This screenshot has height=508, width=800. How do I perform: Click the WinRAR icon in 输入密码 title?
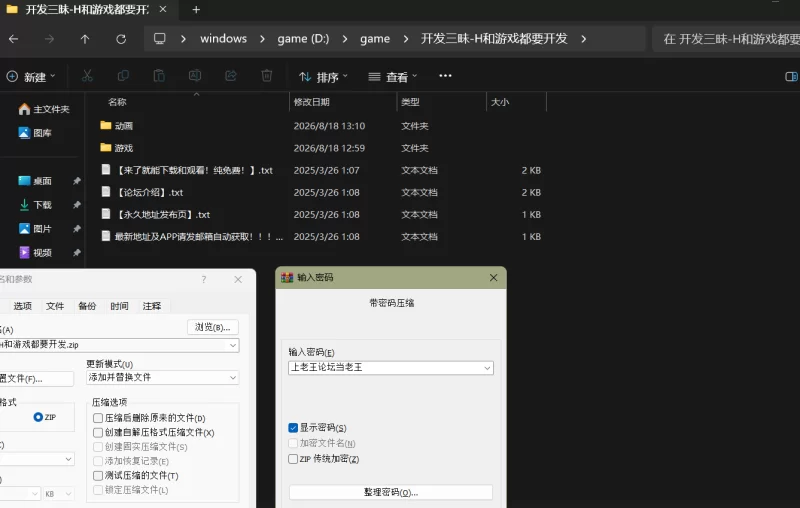coord(287,277)
